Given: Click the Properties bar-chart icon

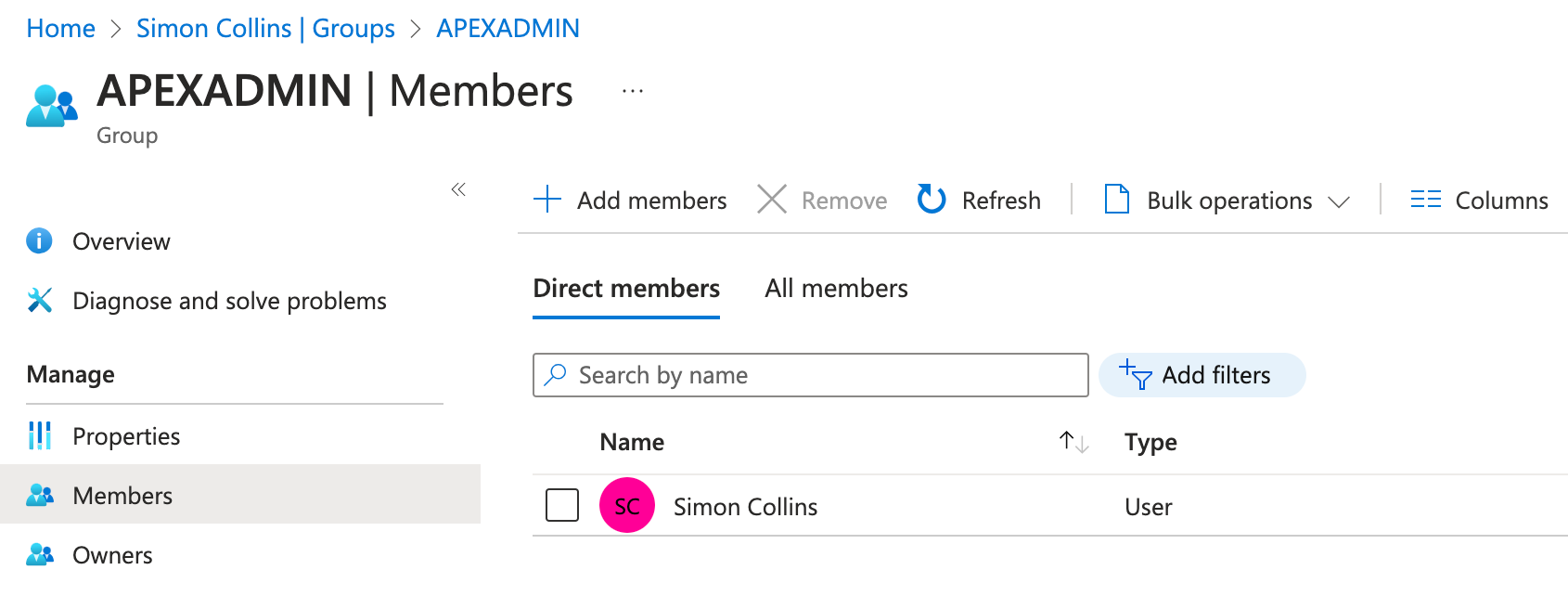Looking at the screenshot, I should (x=38, y=435).
